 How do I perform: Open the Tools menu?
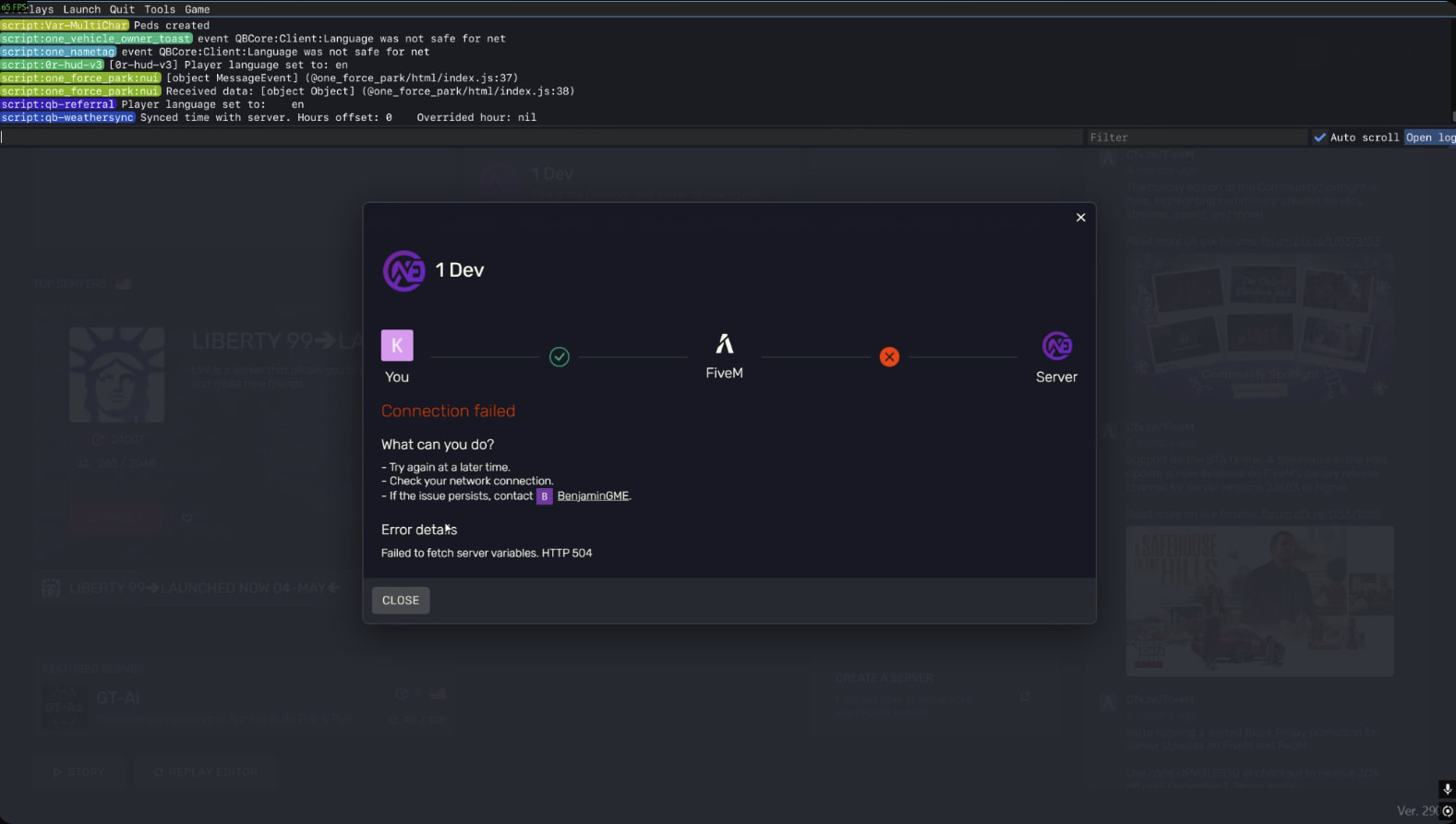[160, 9]
